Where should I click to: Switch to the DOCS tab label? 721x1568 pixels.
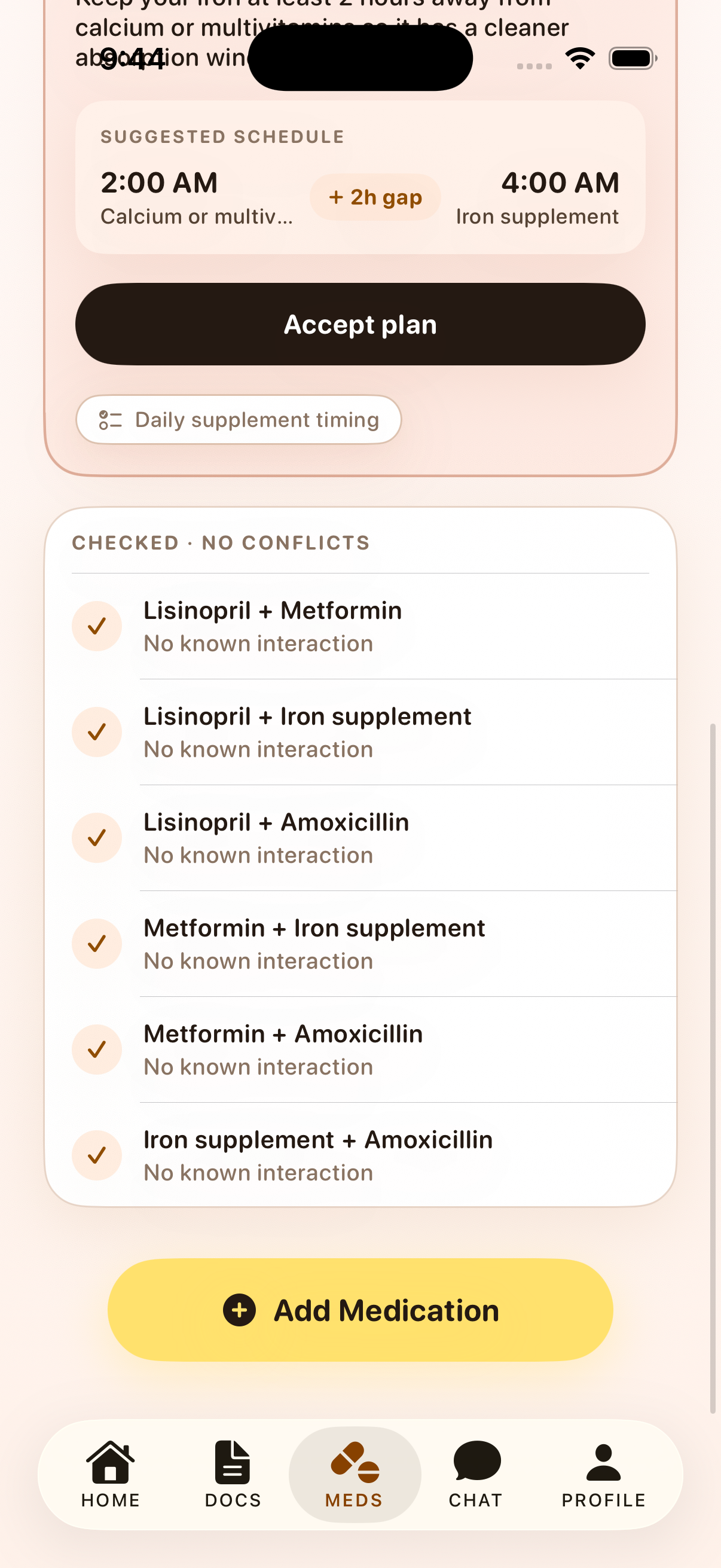coord(233,1500)
